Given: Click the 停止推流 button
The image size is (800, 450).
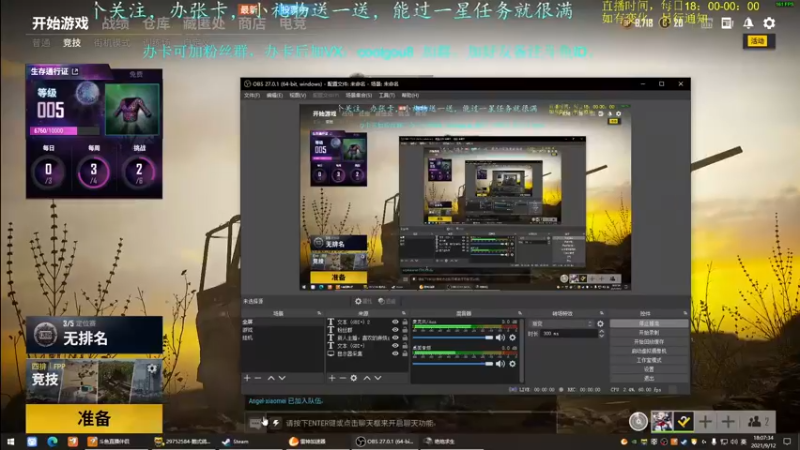Looking at the screenshot, I should click(x=648, y=323).
